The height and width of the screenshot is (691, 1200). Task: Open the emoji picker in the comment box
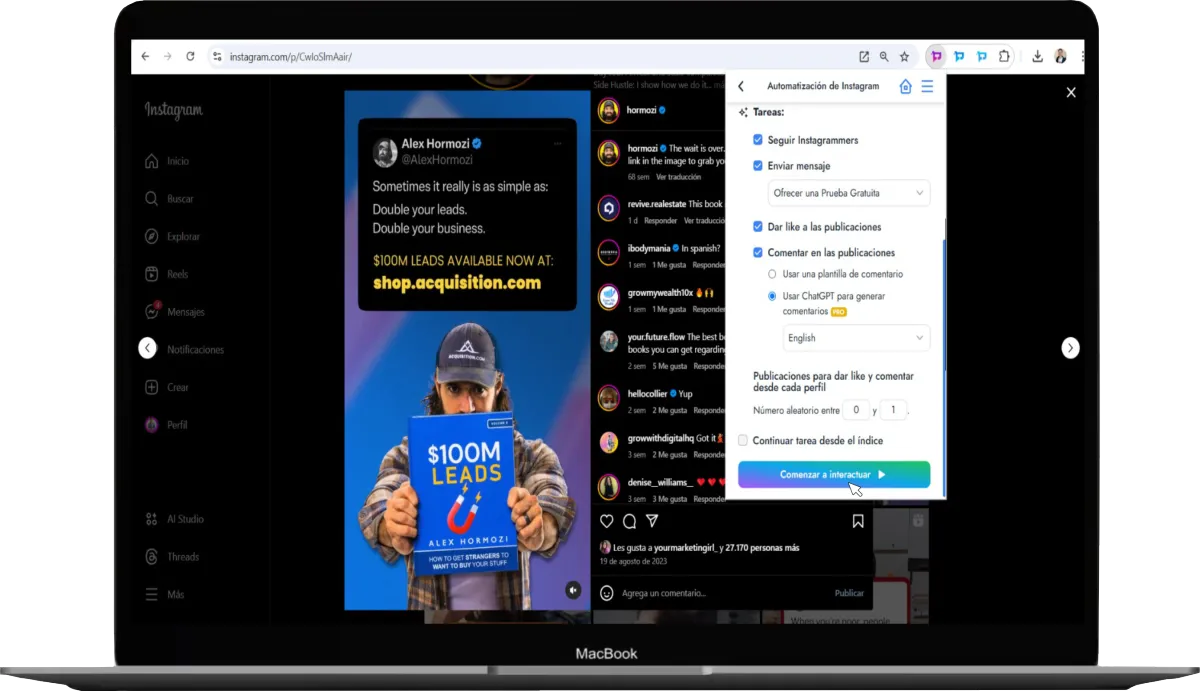(606, 593)
